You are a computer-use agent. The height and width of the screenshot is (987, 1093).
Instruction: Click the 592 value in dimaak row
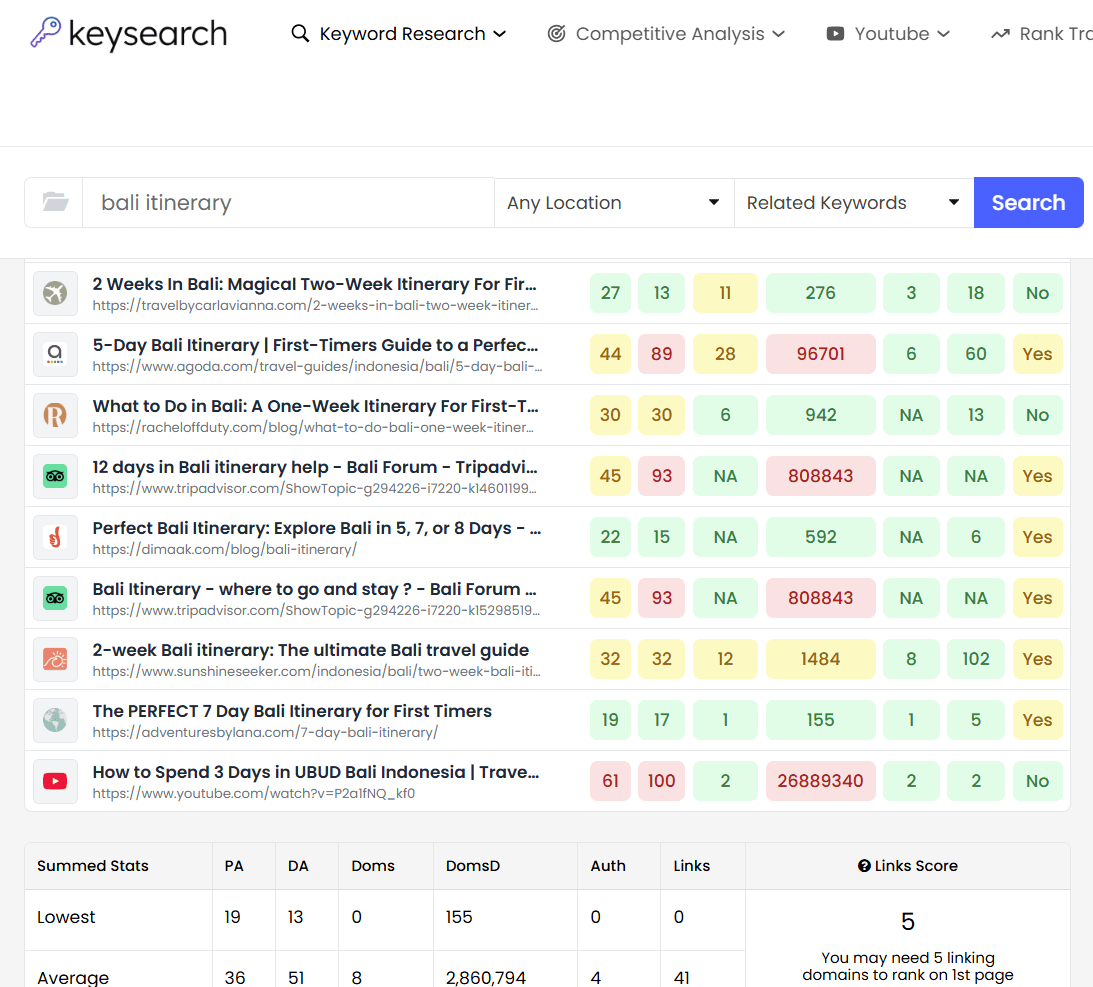point(820,537)
